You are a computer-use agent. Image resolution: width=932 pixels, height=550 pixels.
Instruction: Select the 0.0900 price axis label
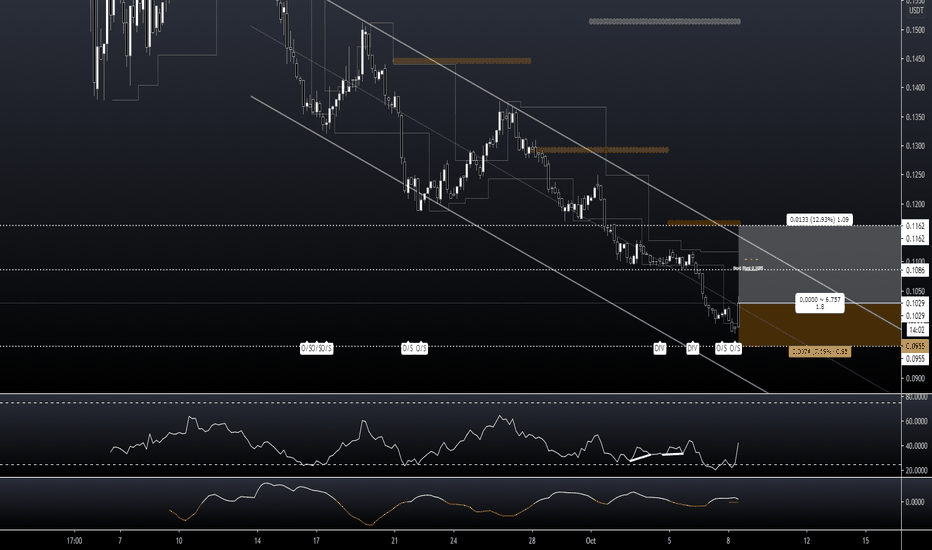[916, 378]
